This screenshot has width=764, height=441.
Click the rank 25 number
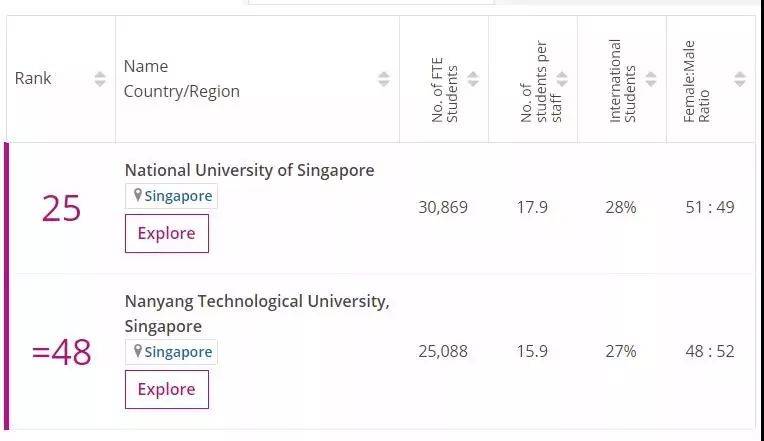click(61, 208)
